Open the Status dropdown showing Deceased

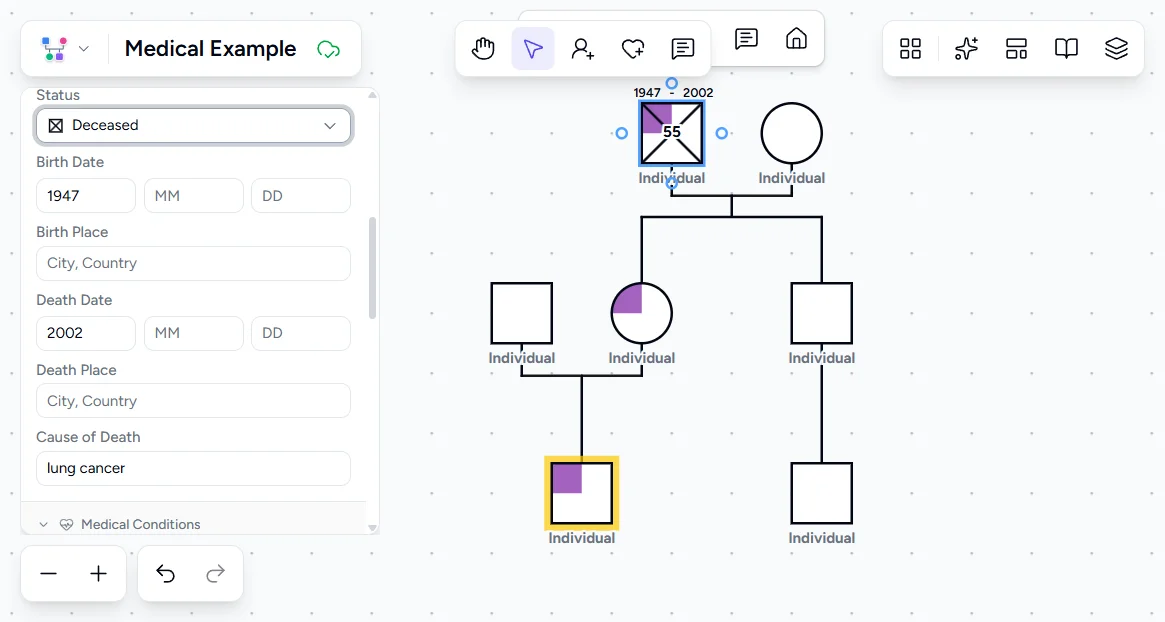coord(193,126)
